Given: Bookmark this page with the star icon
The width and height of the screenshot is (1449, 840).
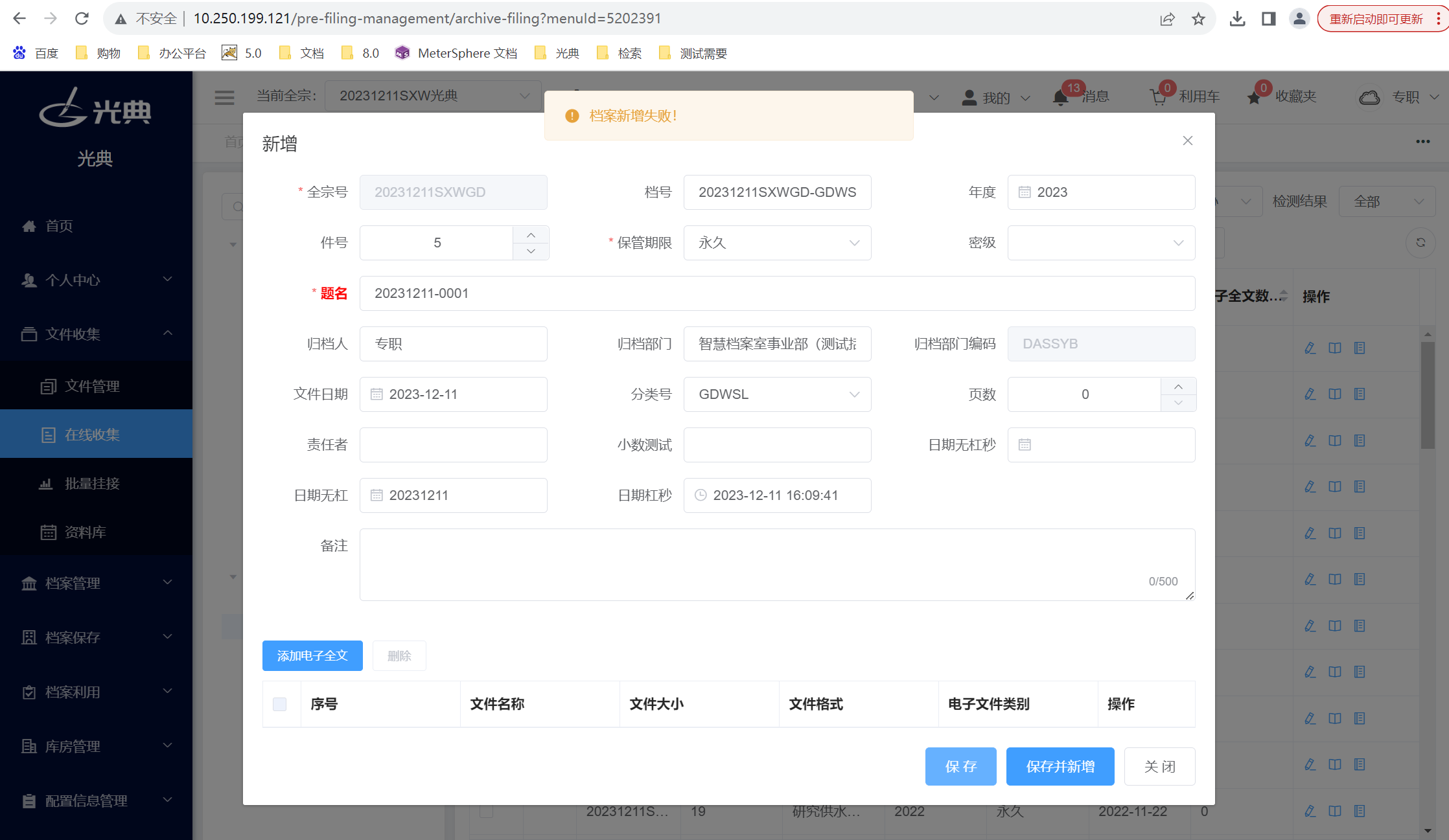Looking at the screenshot, I should coord(1198,19).
